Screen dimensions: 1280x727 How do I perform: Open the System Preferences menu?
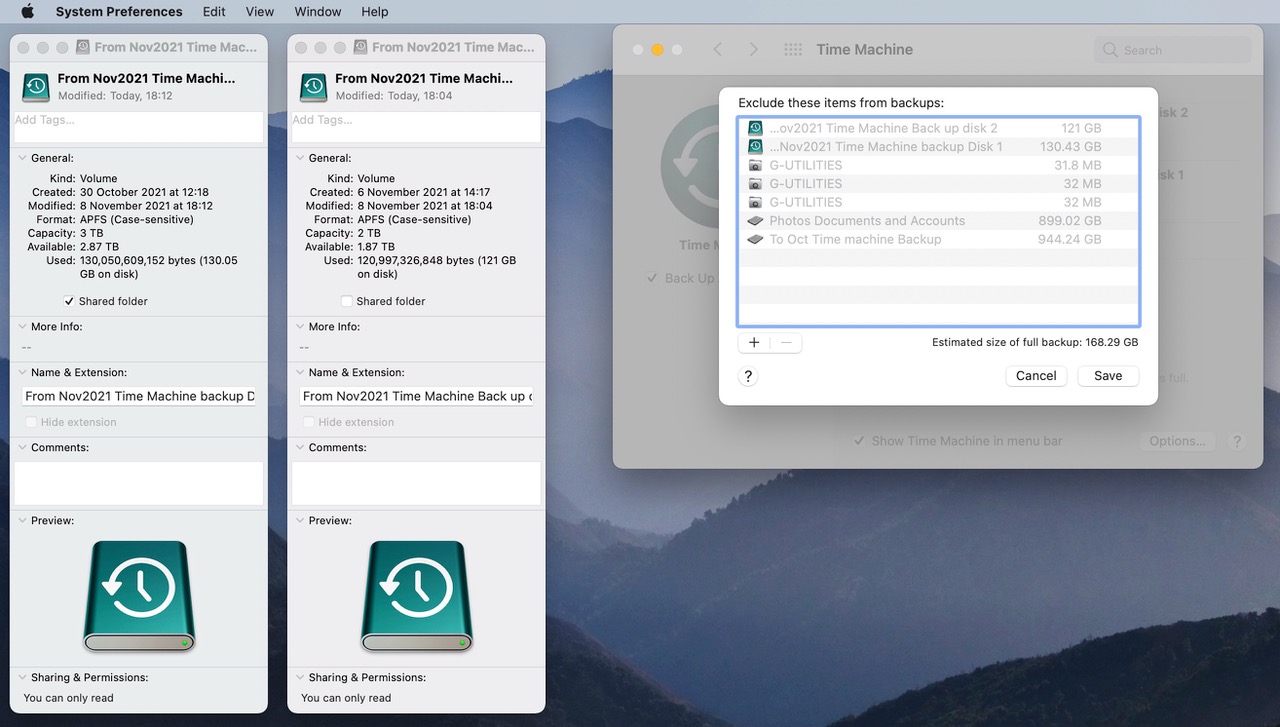pyautogui.click(x=119, y=12)
